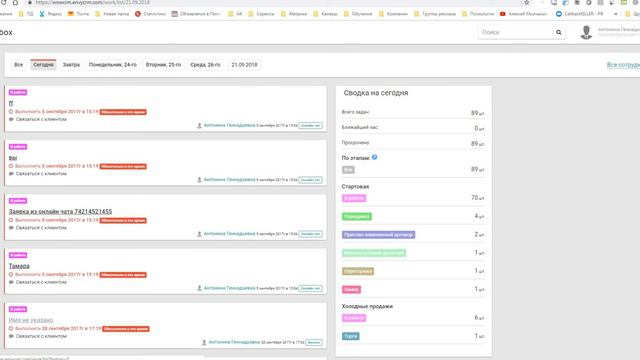
Task: Click Антонина Геннадьевна link in ff card
Action: 229,125
